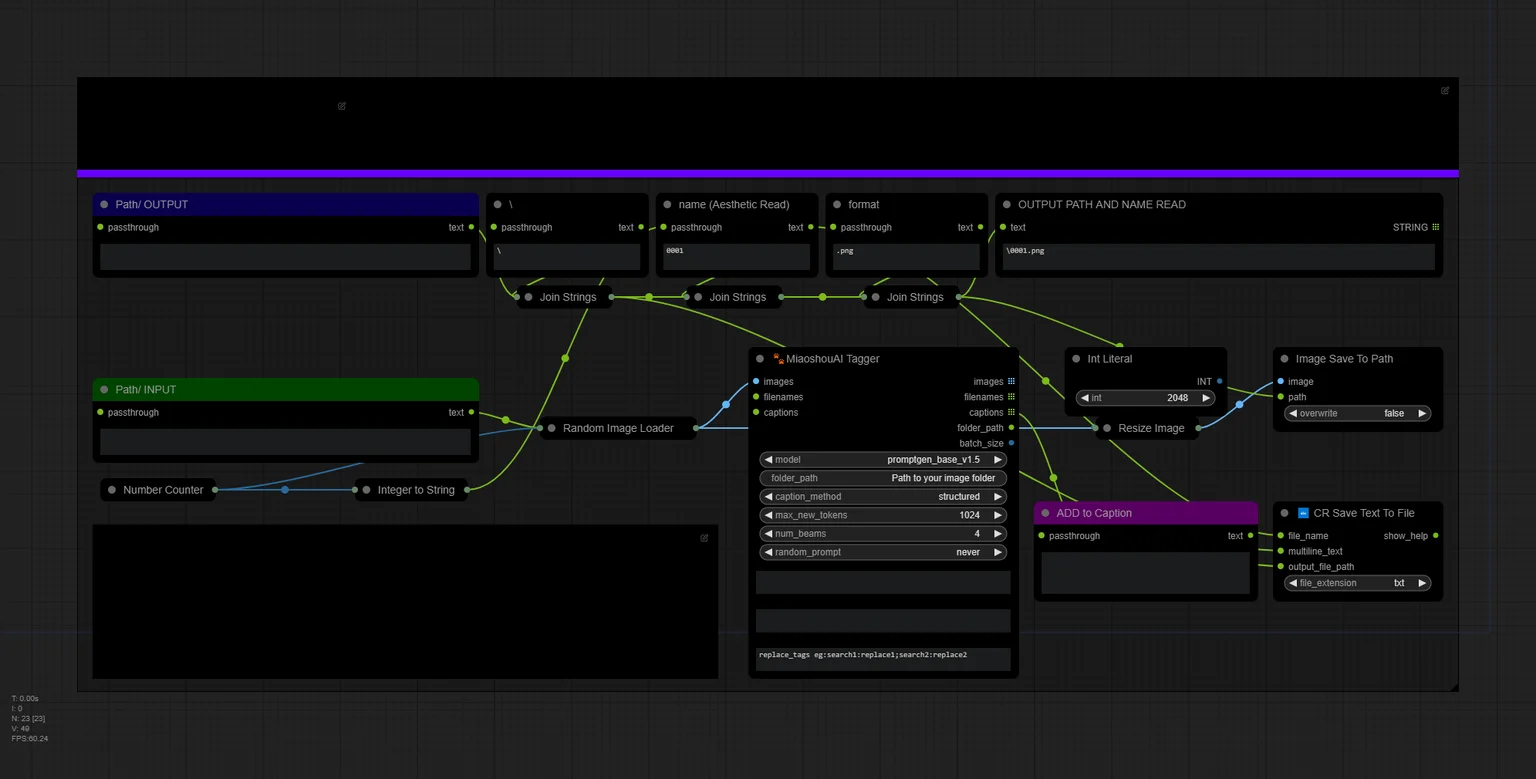Click the purple bar under the top note
The height and width of the screenshot is (779, 1536).
(x=768, y=174)
